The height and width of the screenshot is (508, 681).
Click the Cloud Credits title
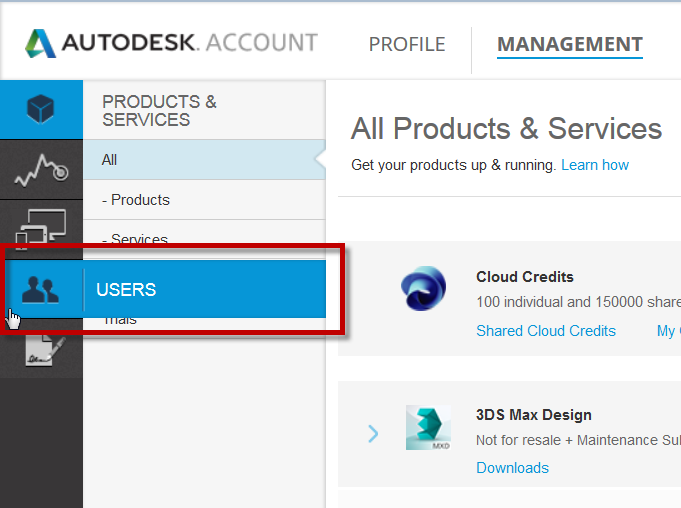click(x=525, y=277)
